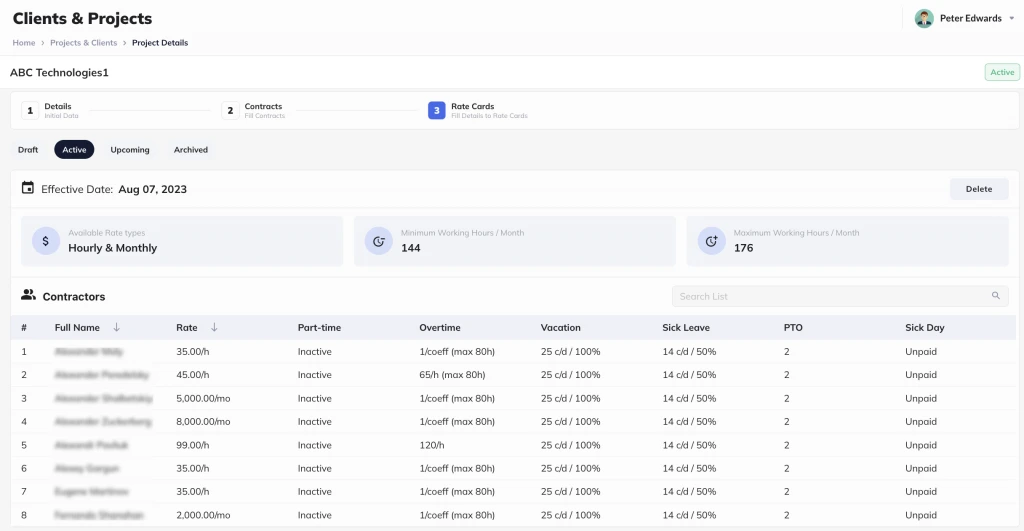Viewport: 1024px width, 531px height.
Task: Select the Active rate cards tab
Action: [x=74, y=150]
